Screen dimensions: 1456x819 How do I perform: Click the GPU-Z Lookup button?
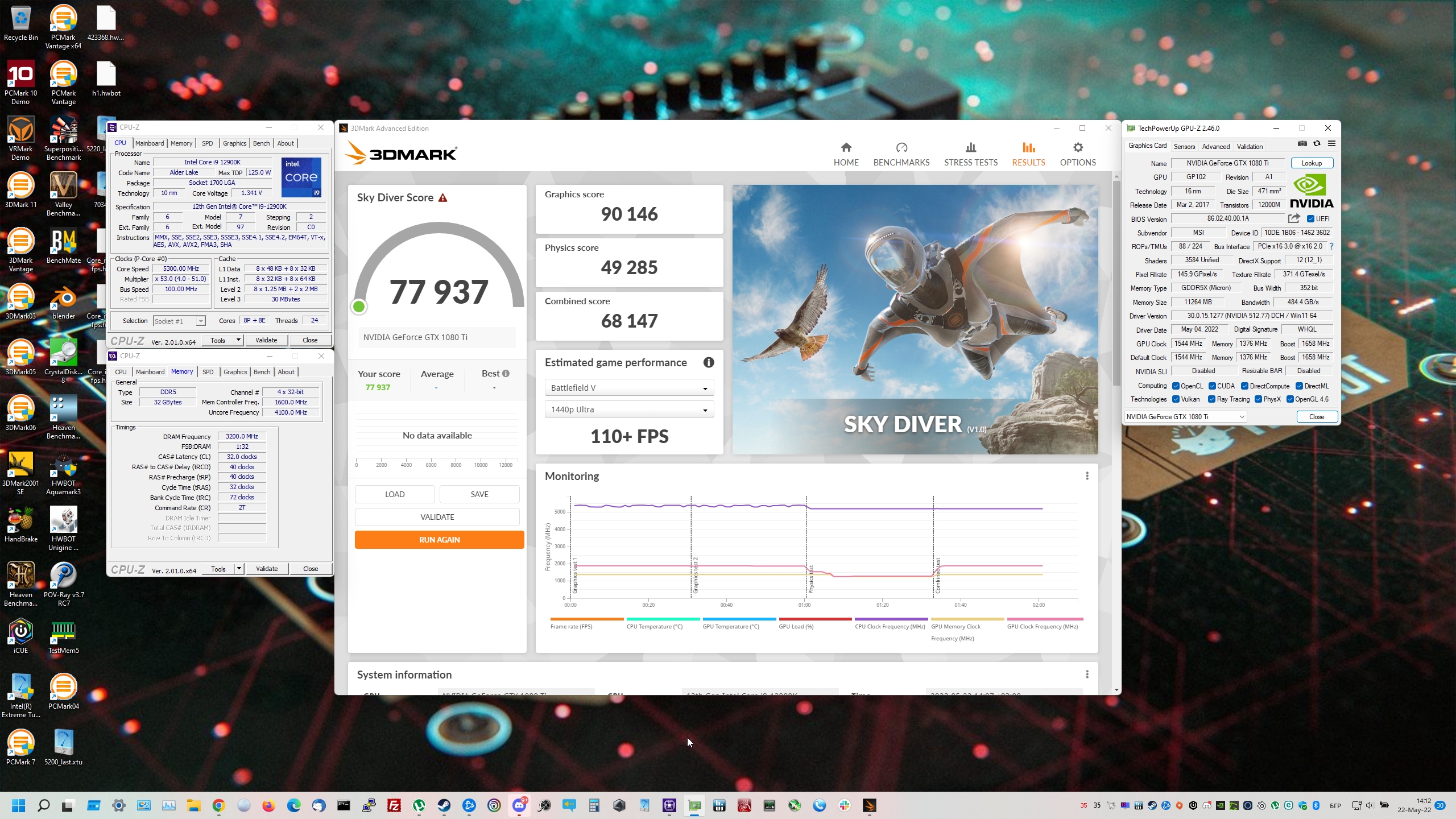coord(1312,163)
